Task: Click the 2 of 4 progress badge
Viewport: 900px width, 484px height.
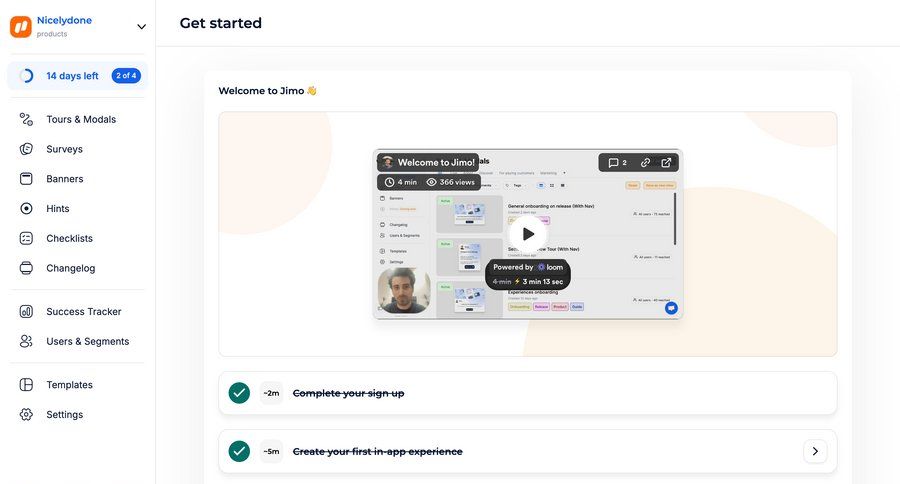Action: [126, 76]
